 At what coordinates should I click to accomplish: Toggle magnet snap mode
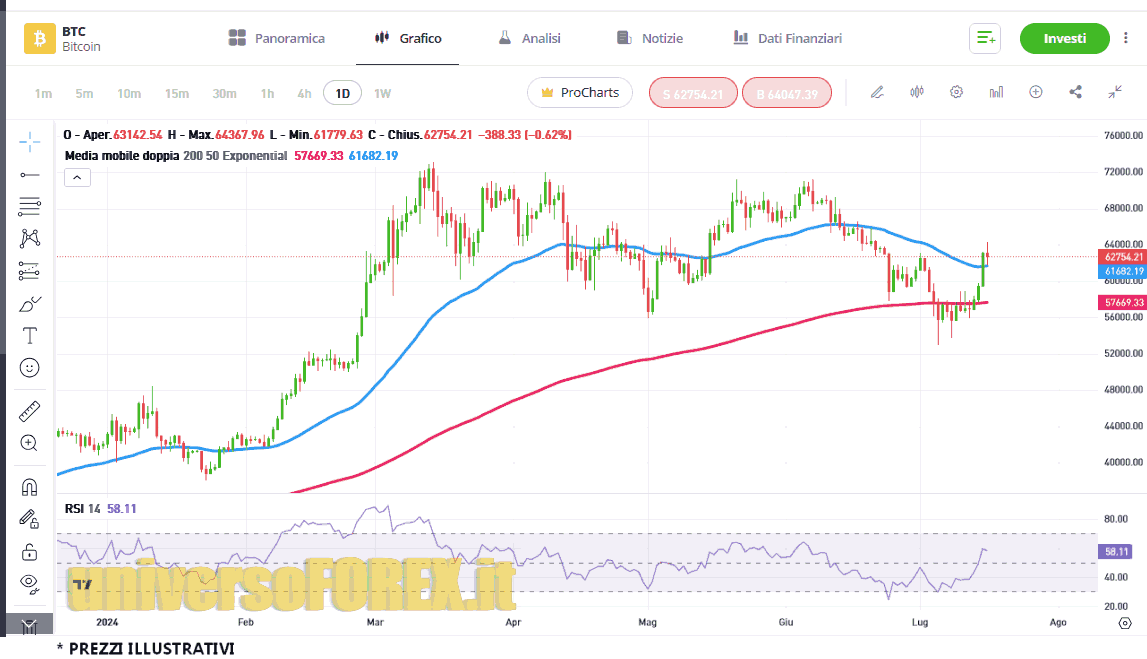coord(29,487)
